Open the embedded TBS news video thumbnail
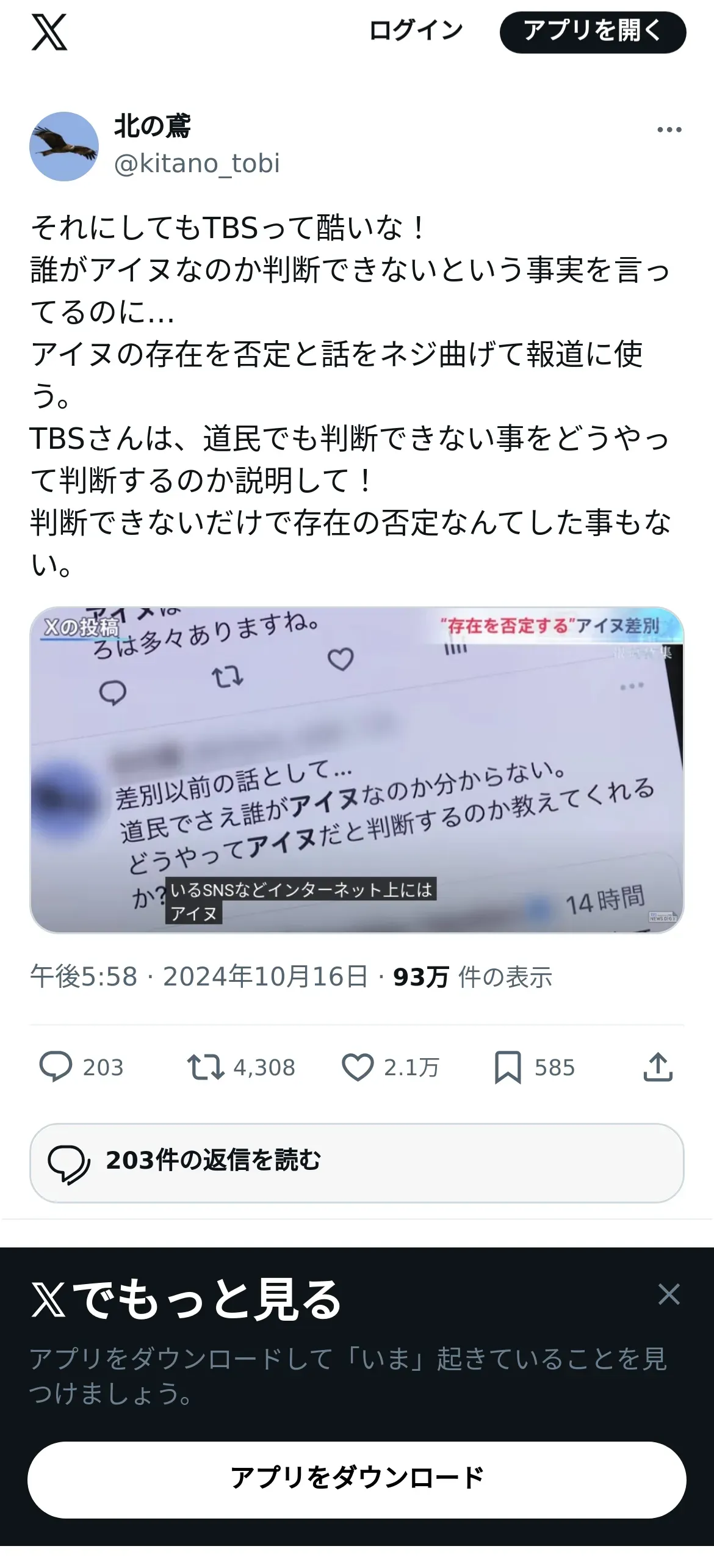This screenshot has width=714, height=1568. point(357,770)
